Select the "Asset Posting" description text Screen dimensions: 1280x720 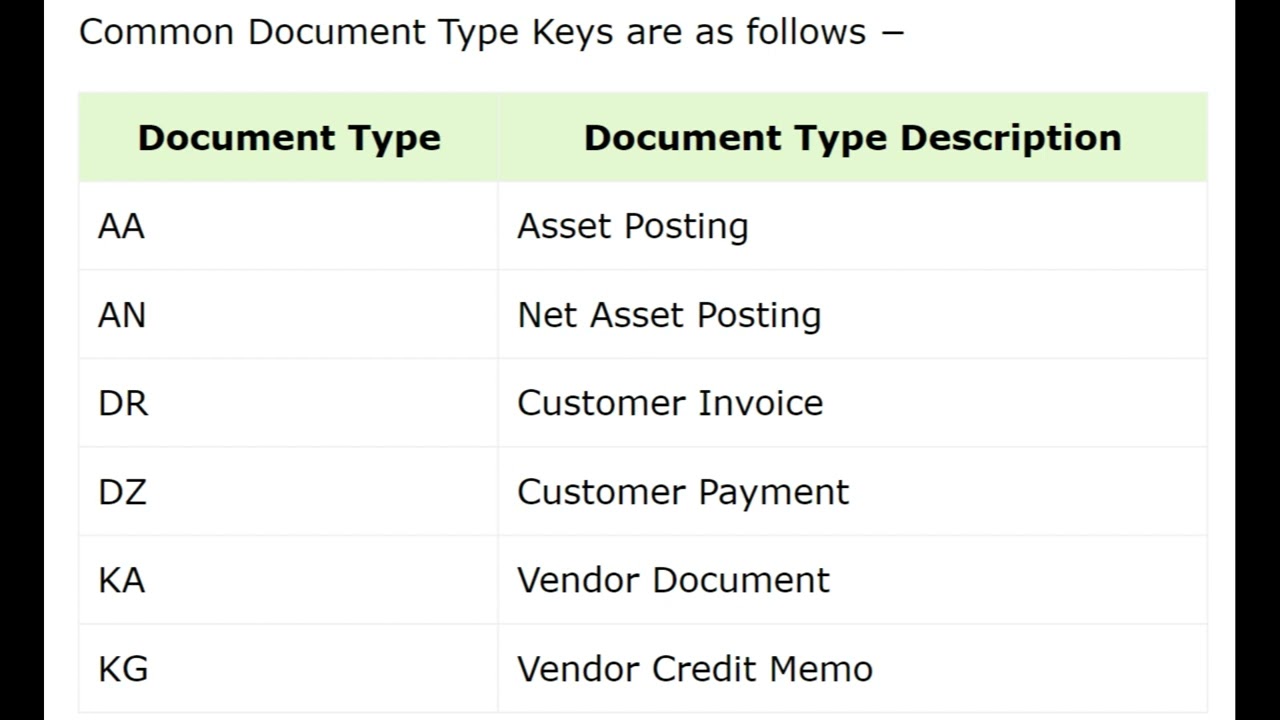pos(632,227)
